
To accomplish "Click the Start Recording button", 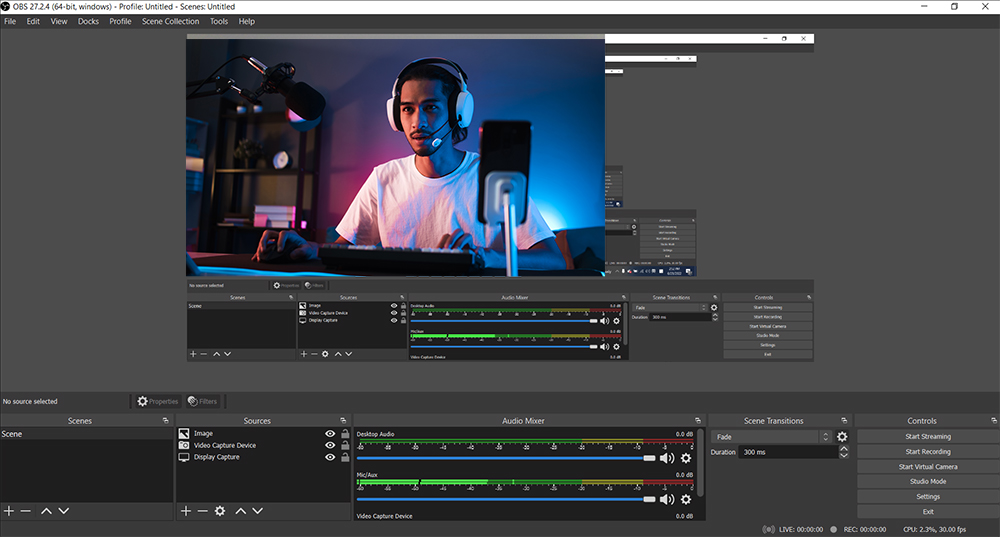I will [927, 452].
